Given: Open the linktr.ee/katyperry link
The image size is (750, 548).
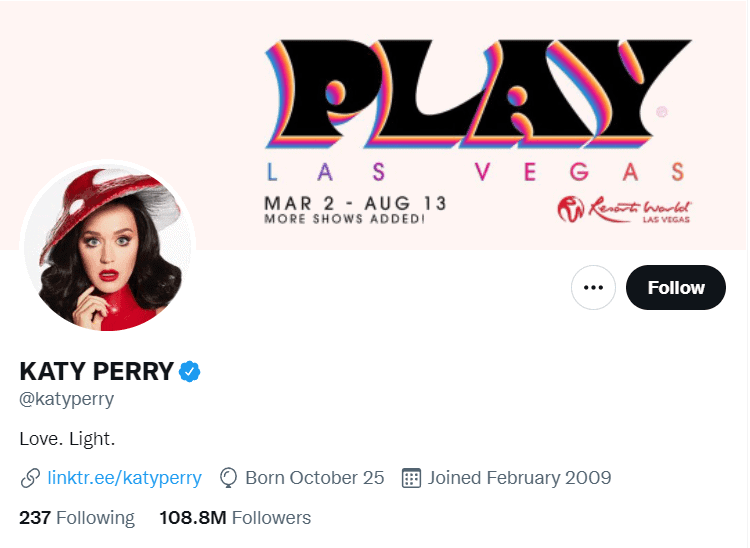Looking at the screenshot, I should 124,478.
